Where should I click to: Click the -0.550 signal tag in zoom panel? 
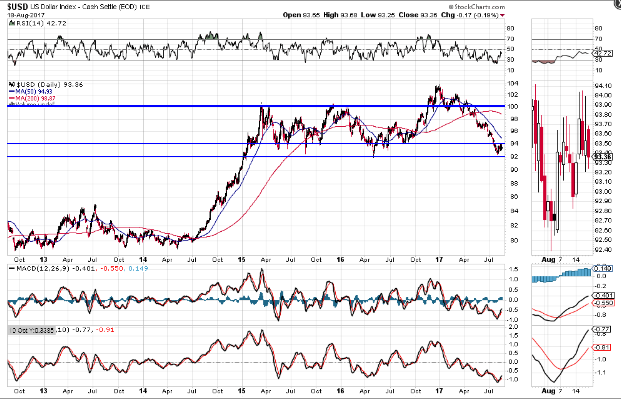[603, 303]
